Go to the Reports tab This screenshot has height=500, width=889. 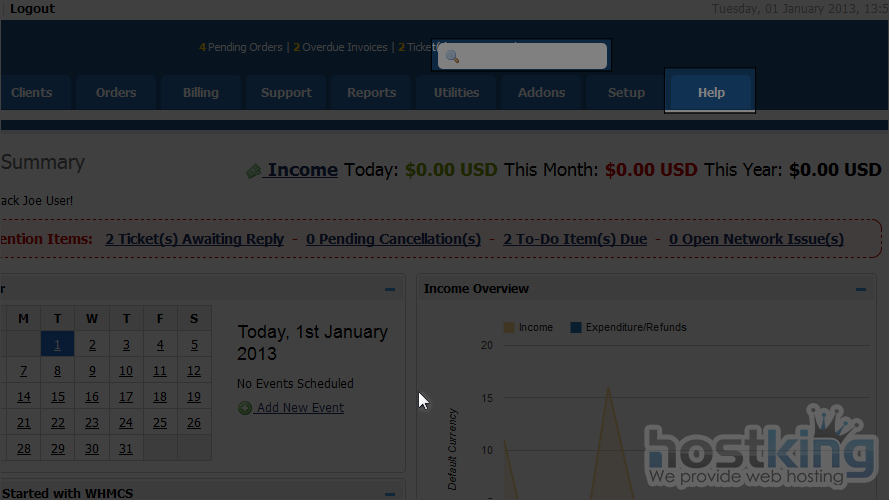(x=371, y=93)
